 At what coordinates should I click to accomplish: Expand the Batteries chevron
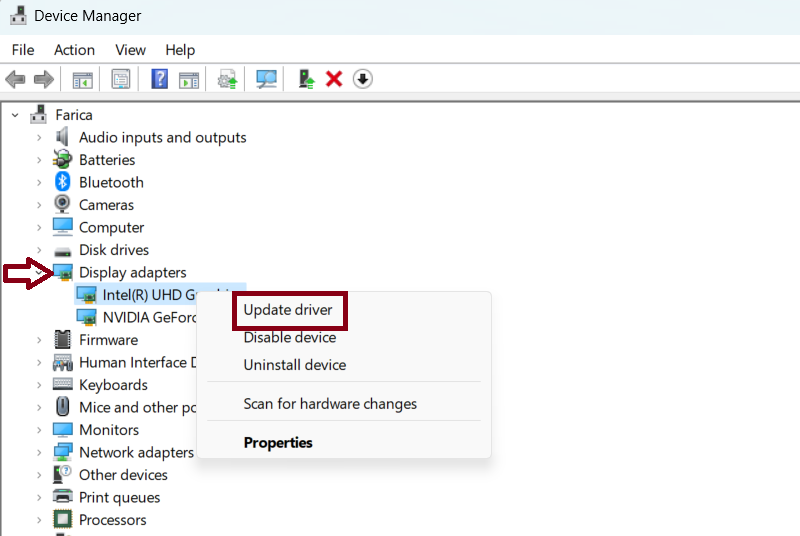(39, 160)
